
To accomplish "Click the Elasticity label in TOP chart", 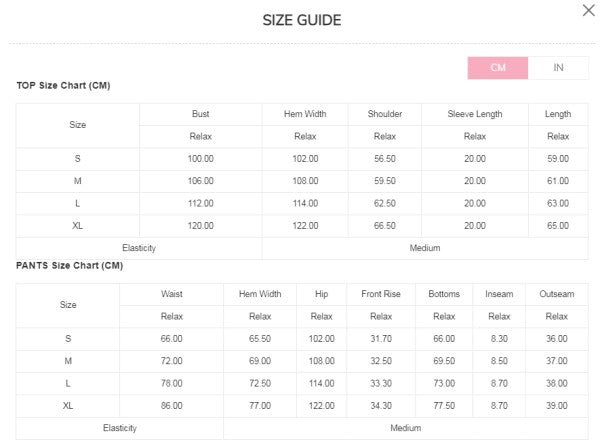I will (139, 248).
